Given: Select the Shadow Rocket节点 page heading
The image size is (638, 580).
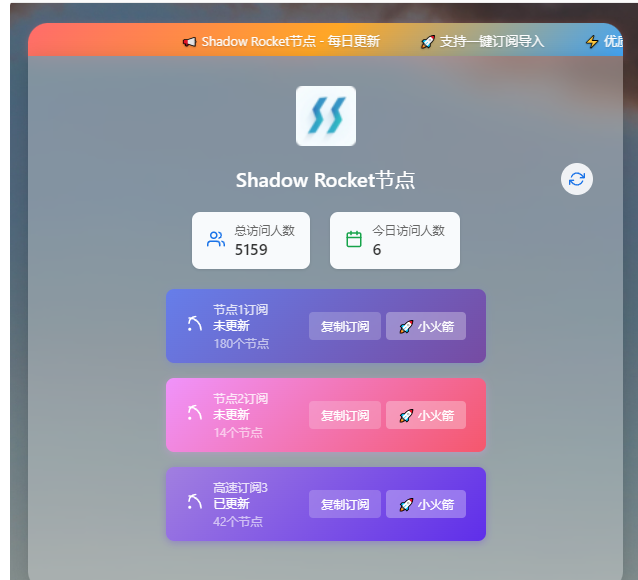Looking at the screenshot, I should click(325, 180).
